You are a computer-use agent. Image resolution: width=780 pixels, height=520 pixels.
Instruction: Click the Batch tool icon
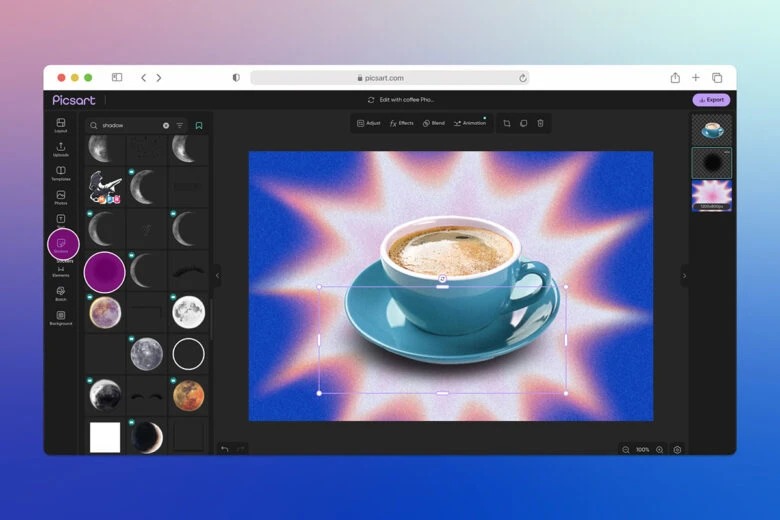click(61, 293)
